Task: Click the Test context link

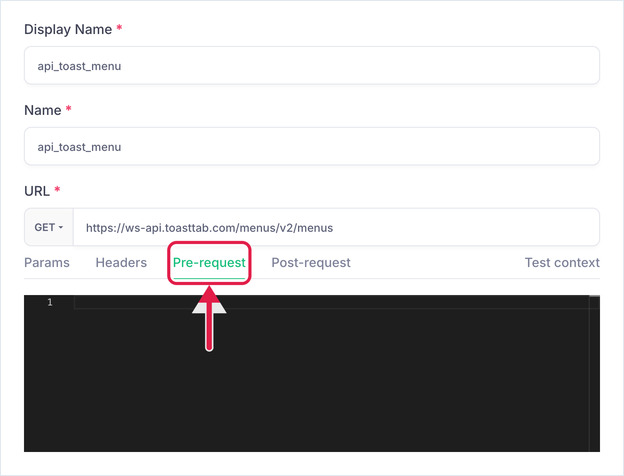Action: (x=562, y=263)
